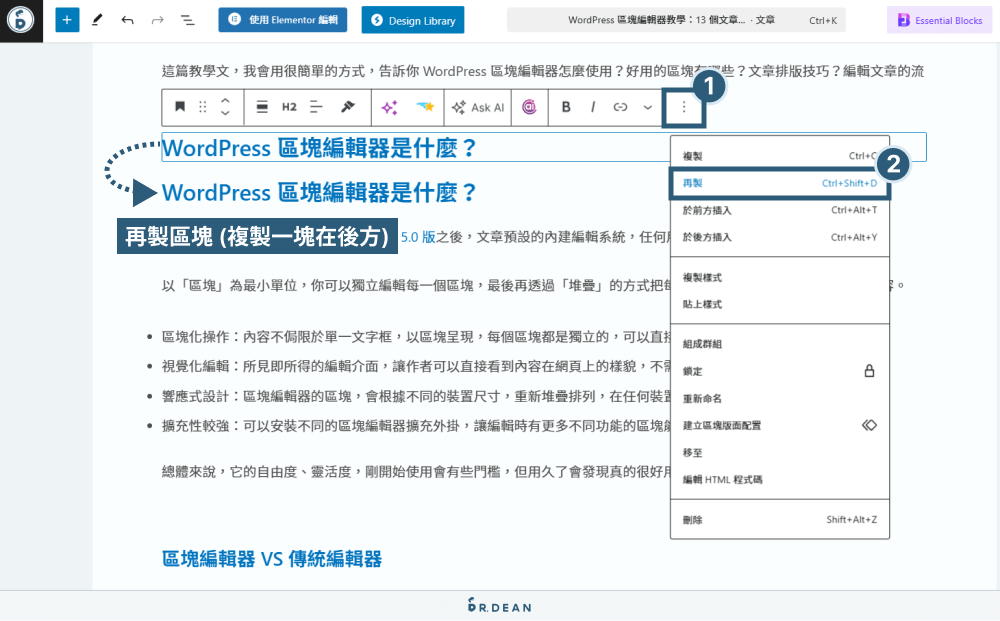Undo the last change
This screenshot has height=621, width=1000.
coord(127,19)
